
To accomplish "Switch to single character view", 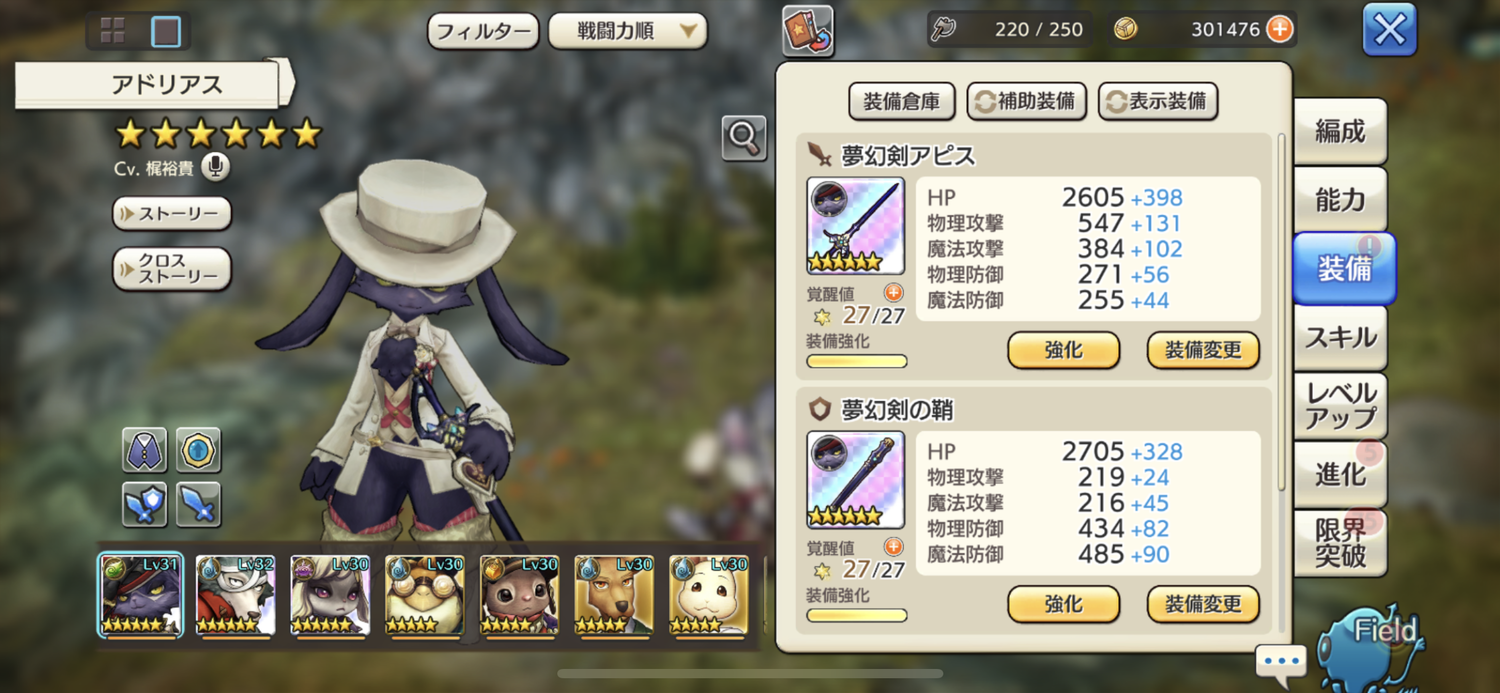I will (166, 32).
